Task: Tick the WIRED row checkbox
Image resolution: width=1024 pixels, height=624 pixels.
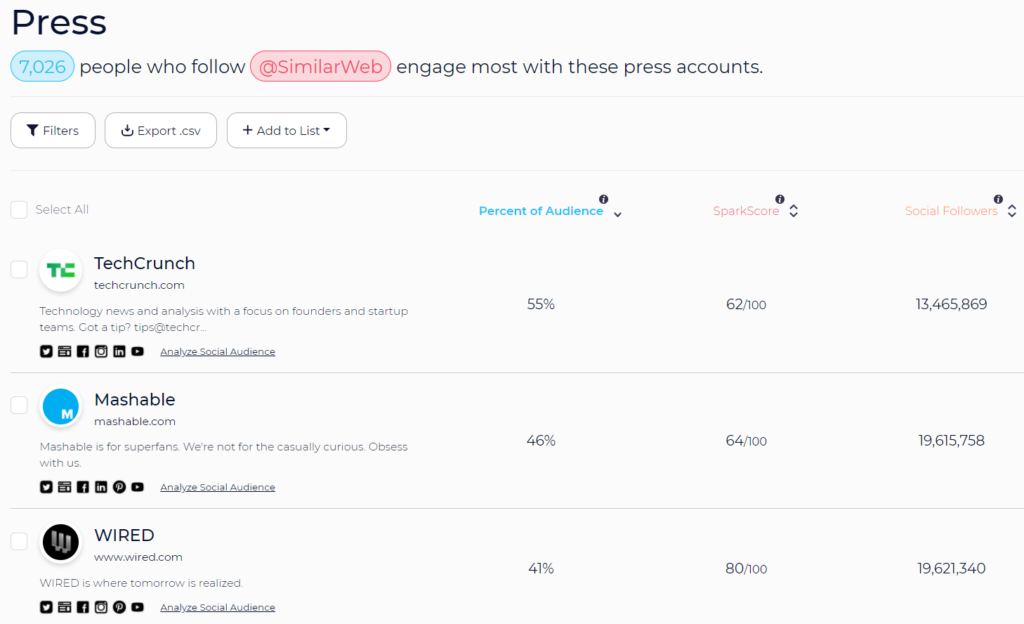Action: pos(19,541)
